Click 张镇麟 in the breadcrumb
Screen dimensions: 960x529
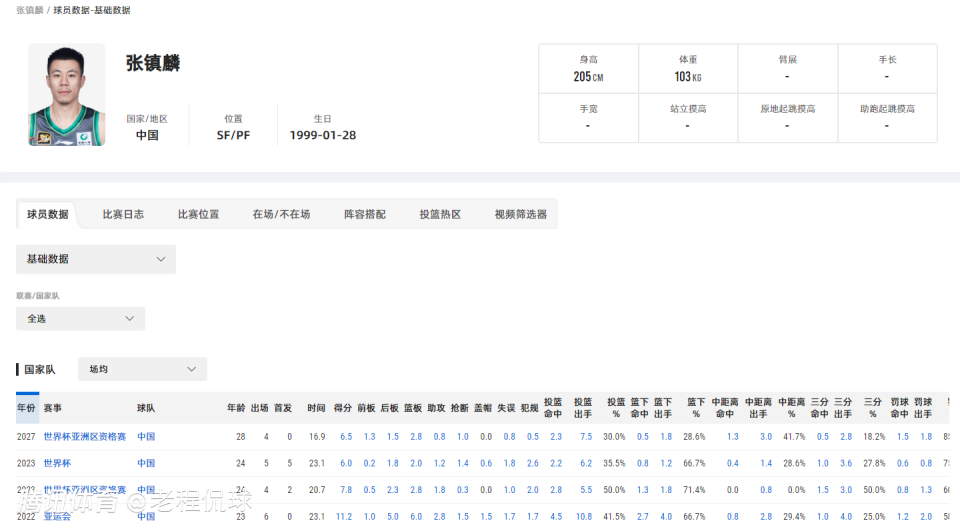[29, 10]
